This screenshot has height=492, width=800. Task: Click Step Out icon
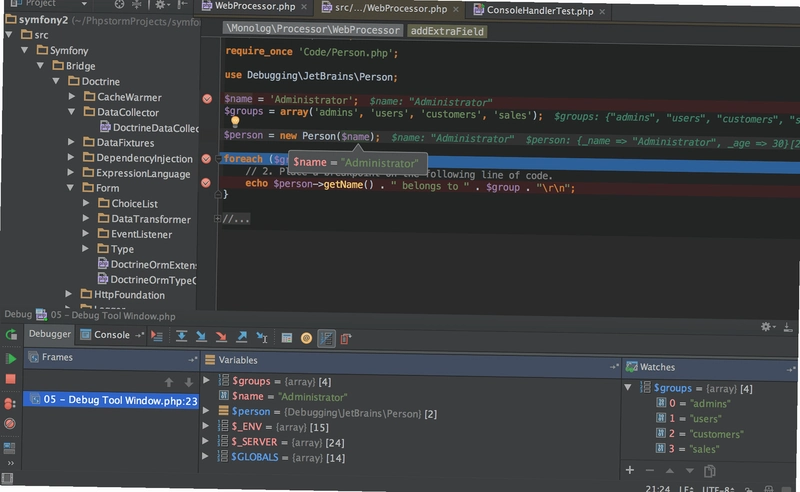(242, 336)
